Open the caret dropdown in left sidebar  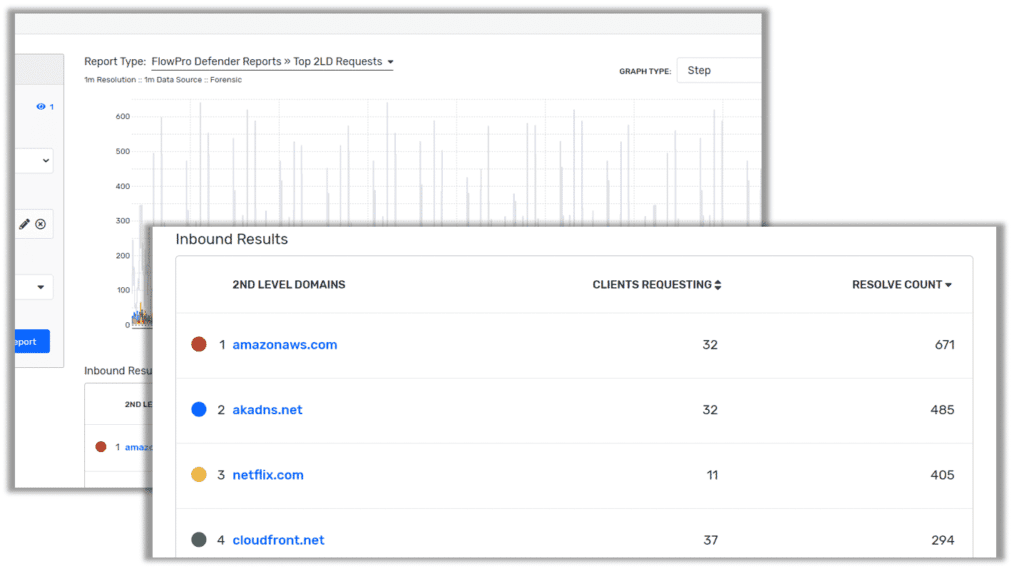click(40, 287)
